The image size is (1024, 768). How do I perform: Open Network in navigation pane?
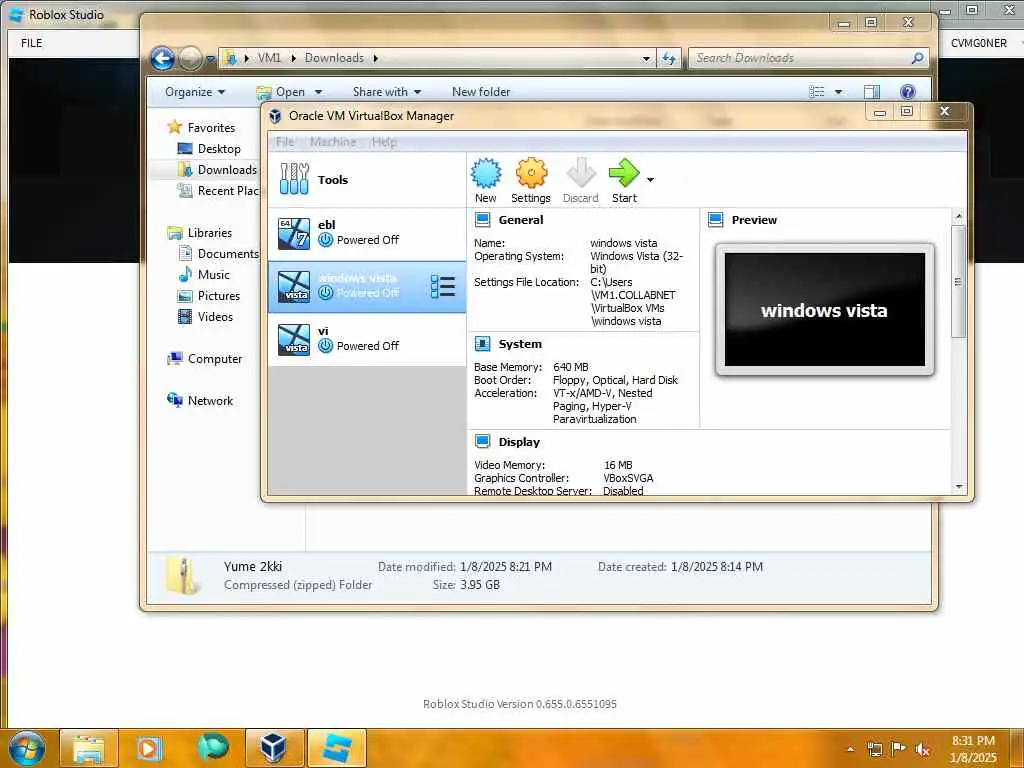point(200,400)
